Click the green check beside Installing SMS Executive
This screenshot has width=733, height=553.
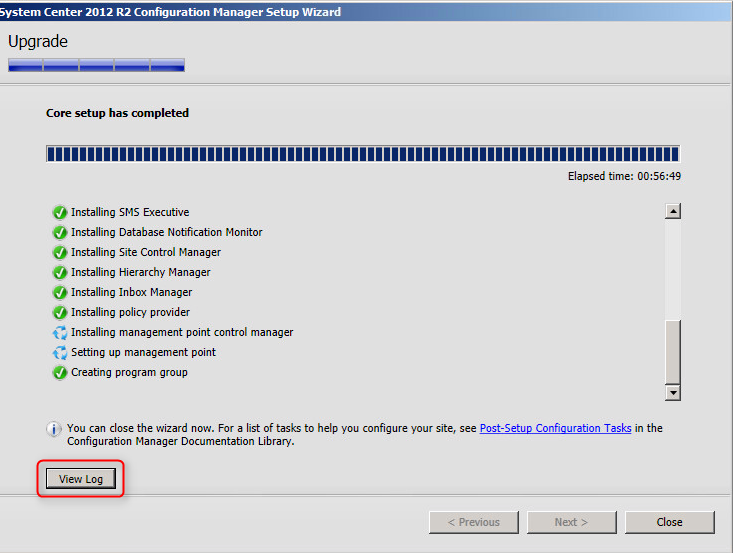60,212
